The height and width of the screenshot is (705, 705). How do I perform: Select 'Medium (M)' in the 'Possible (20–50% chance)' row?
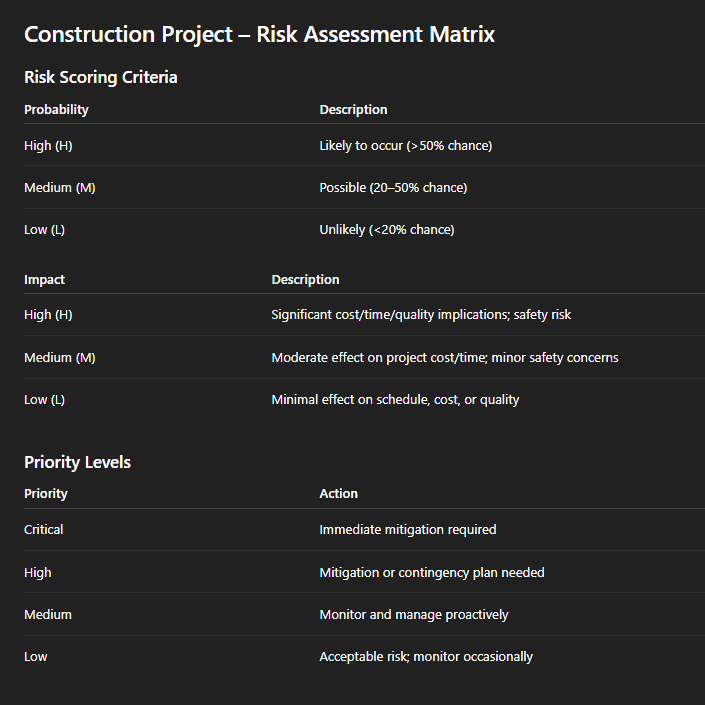(x=60, y=187)
